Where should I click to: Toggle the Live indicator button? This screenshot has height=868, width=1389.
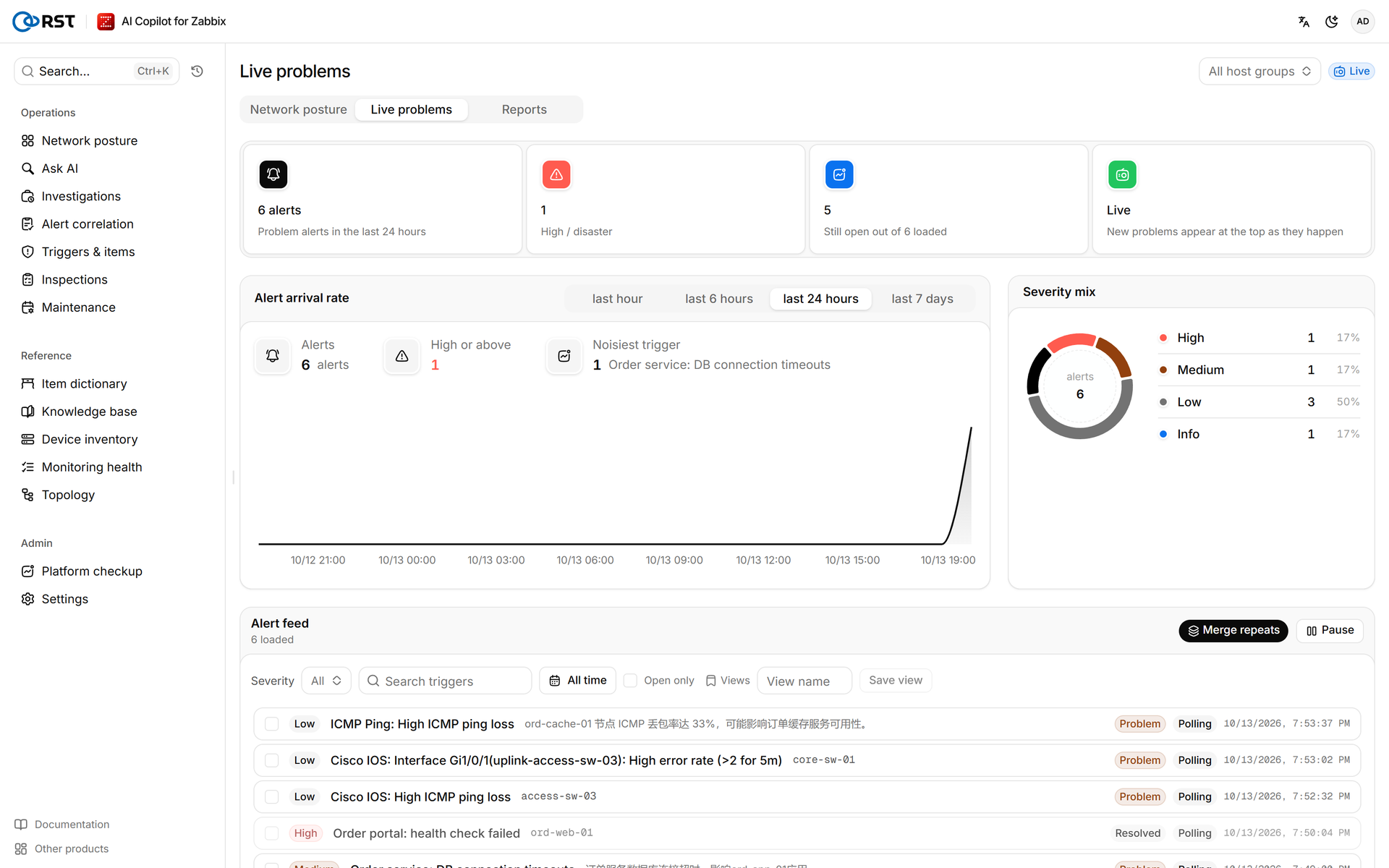(x=1351, y=71)
